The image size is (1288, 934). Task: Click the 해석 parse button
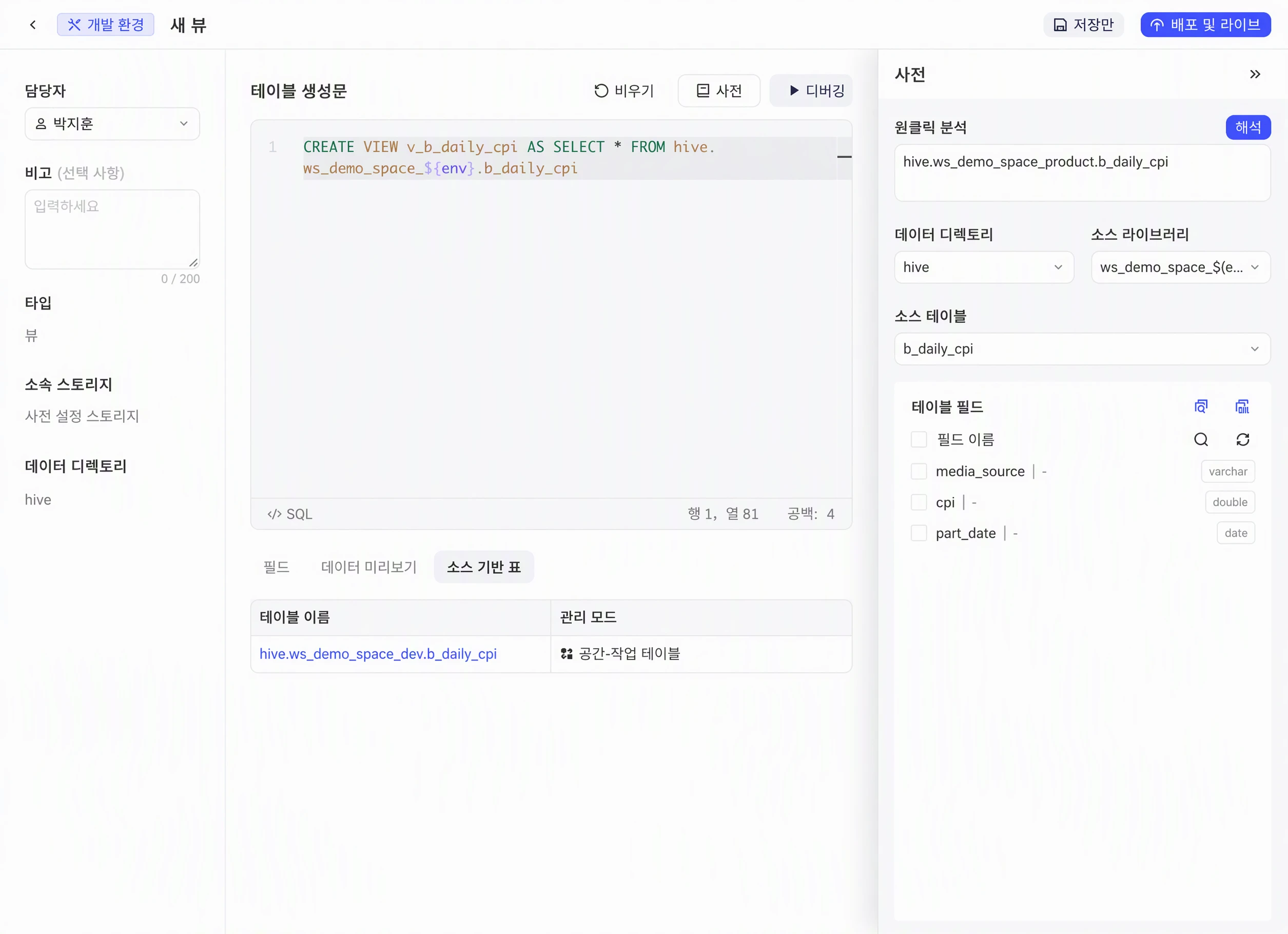[1248, 127]
